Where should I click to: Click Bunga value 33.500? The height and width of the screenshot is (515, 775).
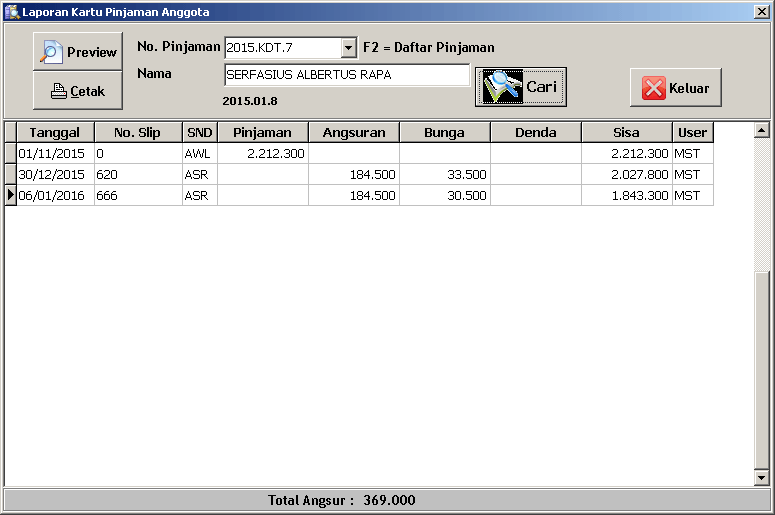coord(445,174)
